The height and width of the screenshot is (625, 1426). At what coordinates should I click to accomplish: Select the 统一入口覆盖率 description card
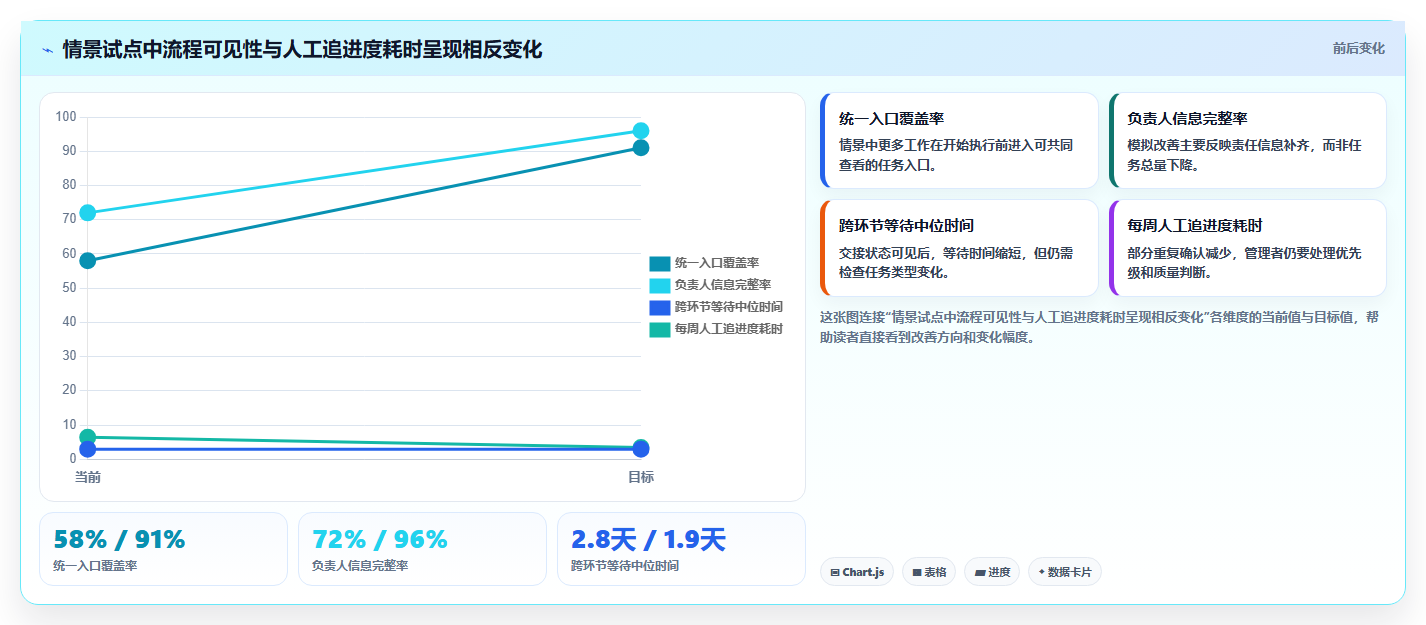pos(959,141)
